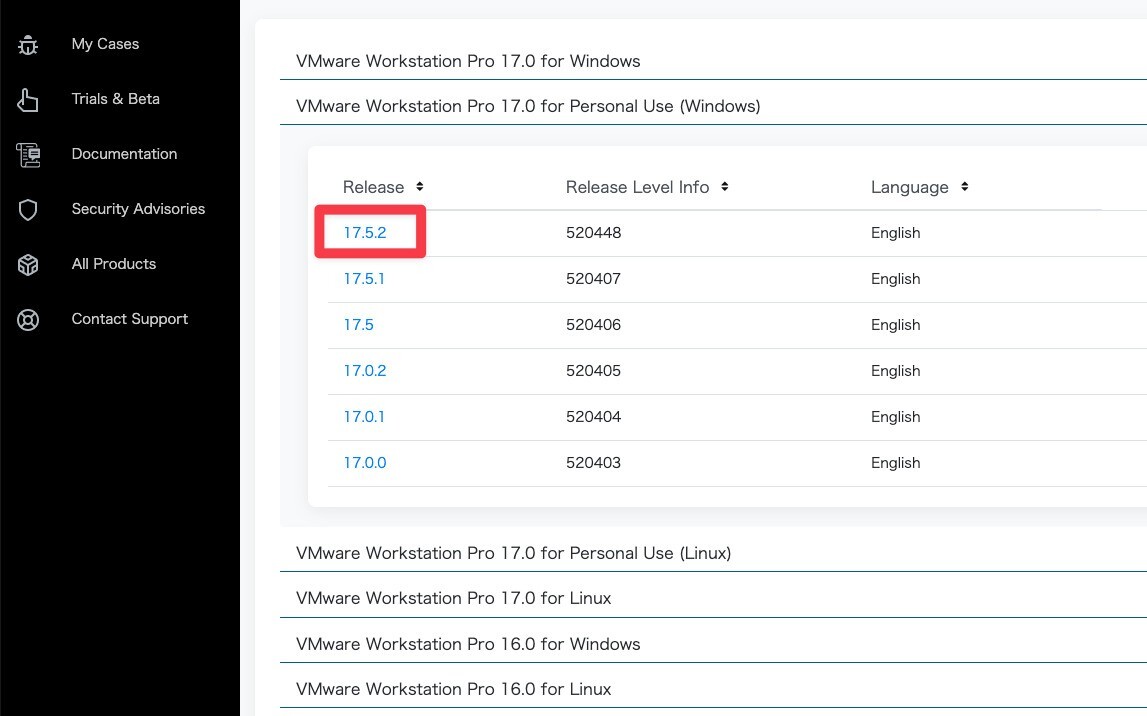Open the Documentation section

point(124,153)
